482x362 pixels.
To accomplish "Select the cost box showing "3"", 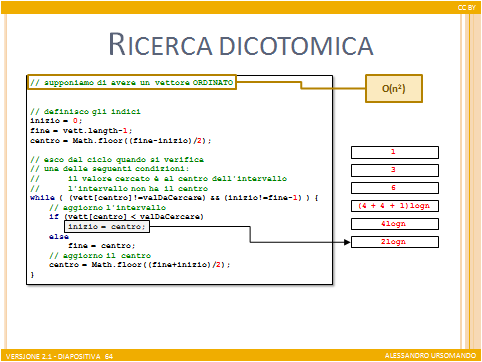I will 395,170.
